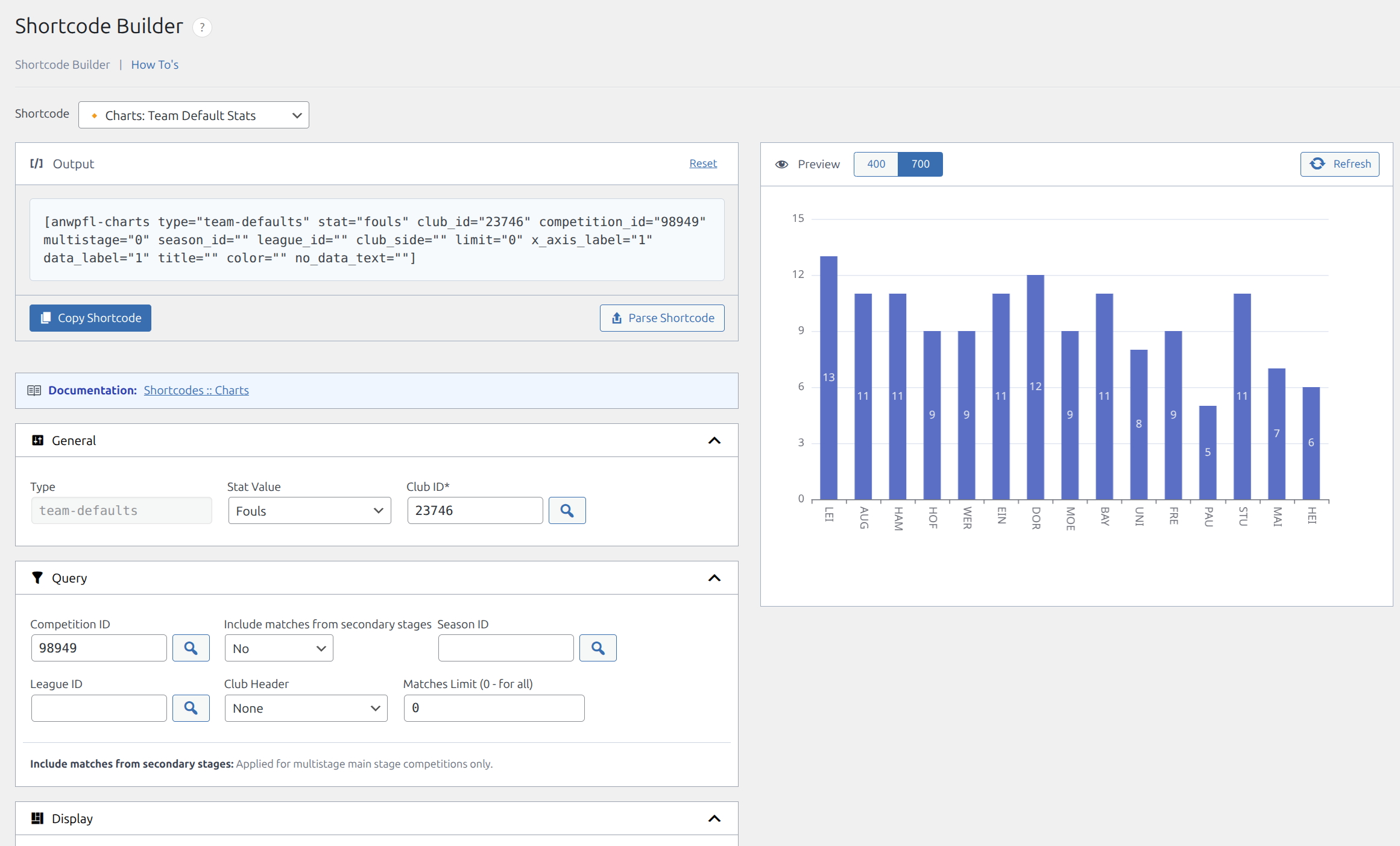Viewport: 1400px width, 846px height.
Task: Collapse the General section
Action: 714,441
